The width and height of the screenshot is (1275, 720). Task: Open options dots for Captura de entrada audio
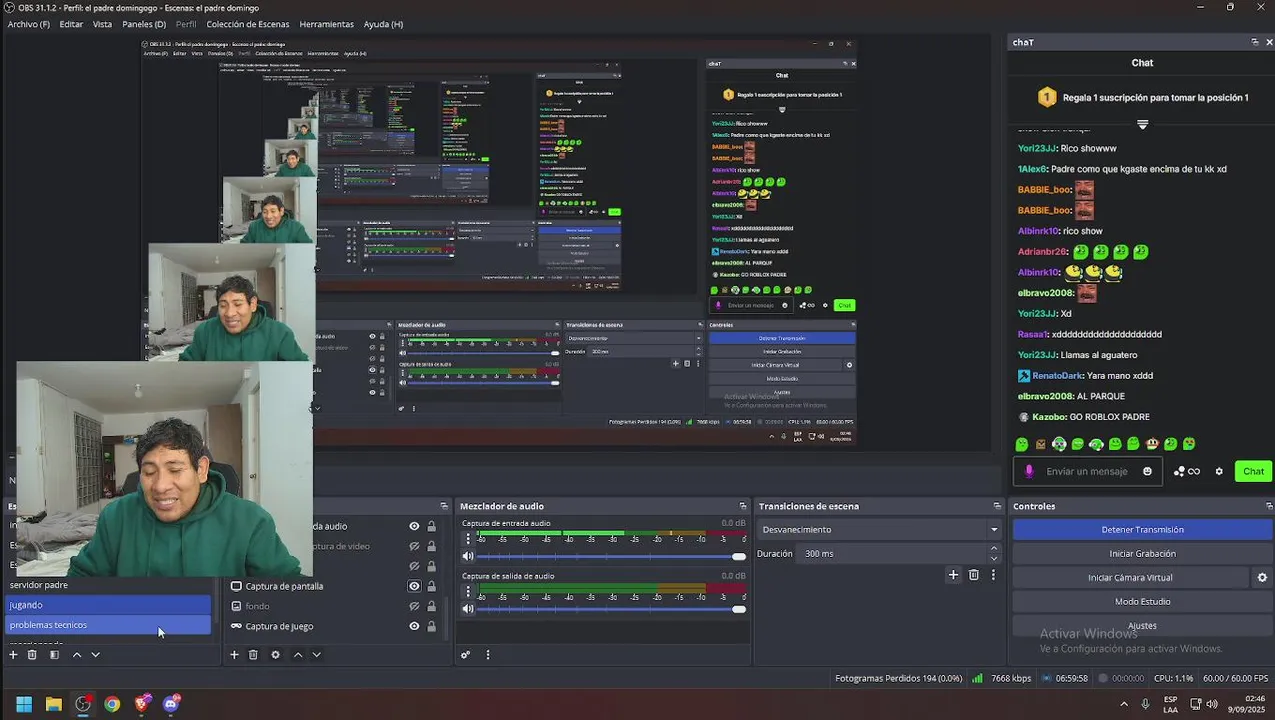[x=468, y=539]
